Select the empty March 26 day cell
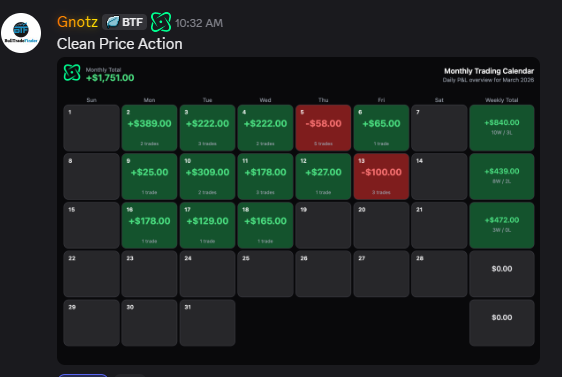 [323, 274]
